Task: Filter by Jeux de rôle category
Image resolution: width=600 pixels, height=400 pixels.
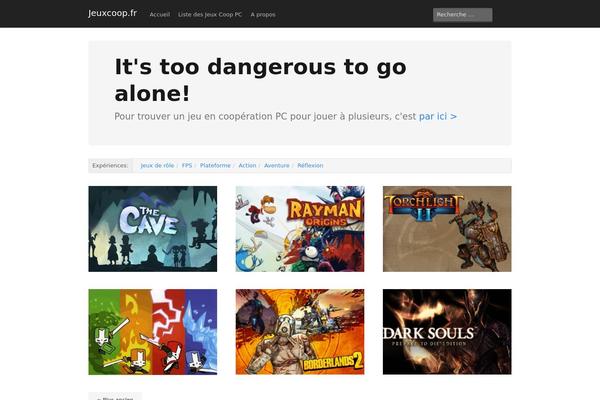Action: coord(157,165)
